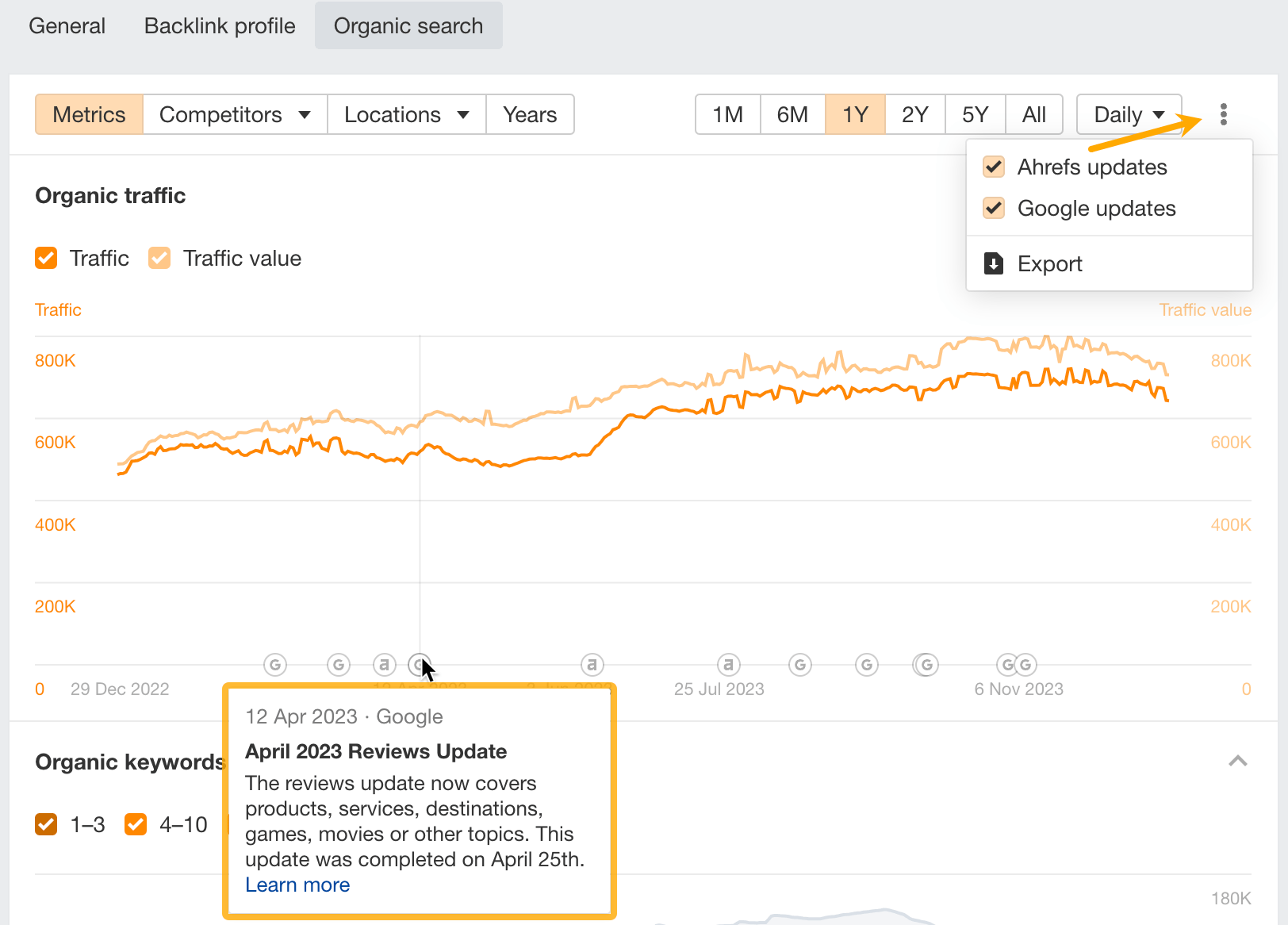Screen dimensions: 1288x925
Task: Expand the Locations dropdown
Action: click(406, 114)
